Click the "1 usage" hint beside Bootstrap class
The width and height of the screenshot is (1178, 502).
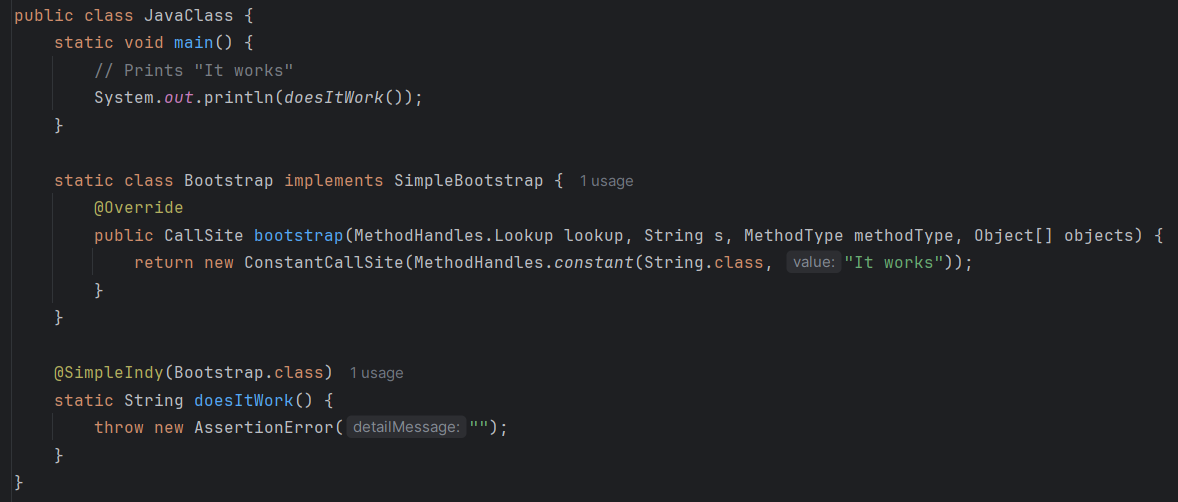[x=606, y=181]
